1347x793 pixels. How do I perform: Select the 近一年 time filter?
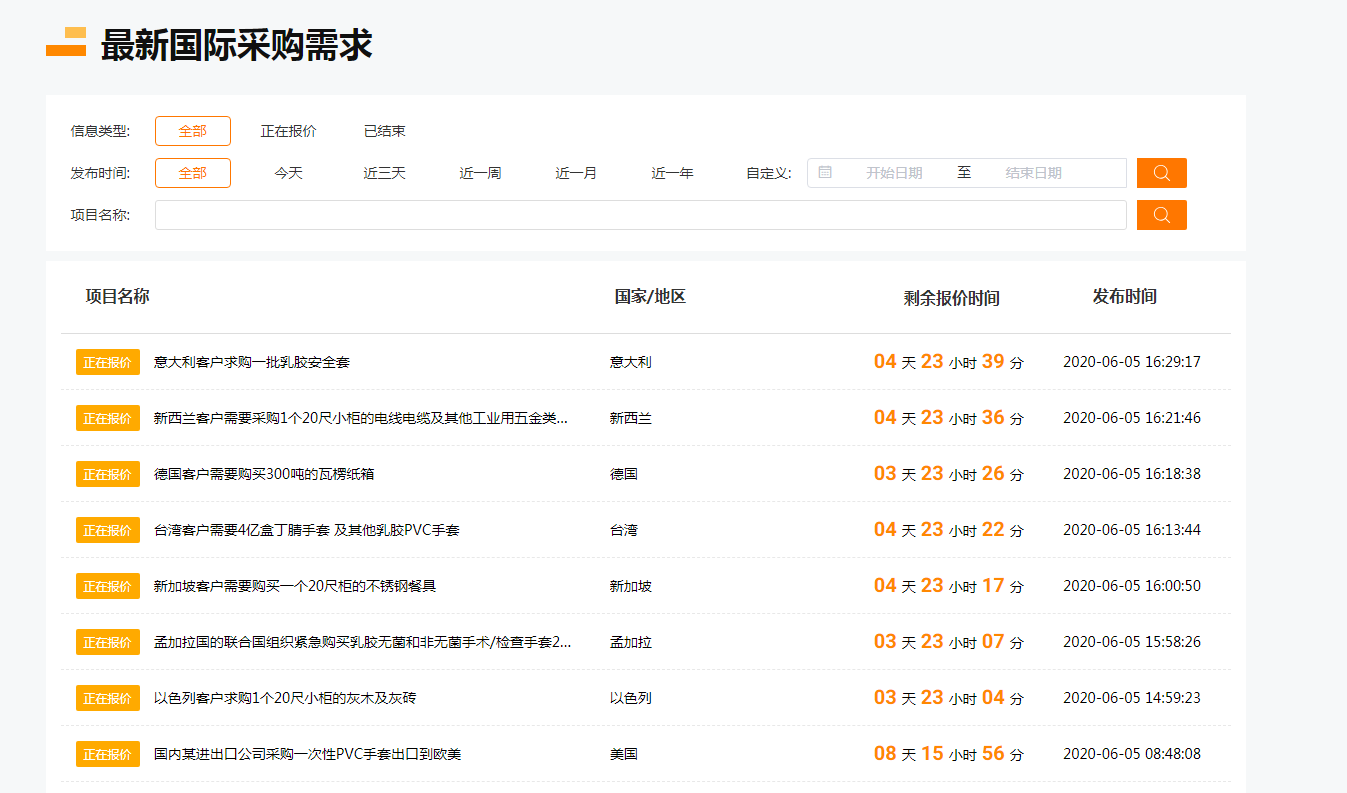coord(671,172)
